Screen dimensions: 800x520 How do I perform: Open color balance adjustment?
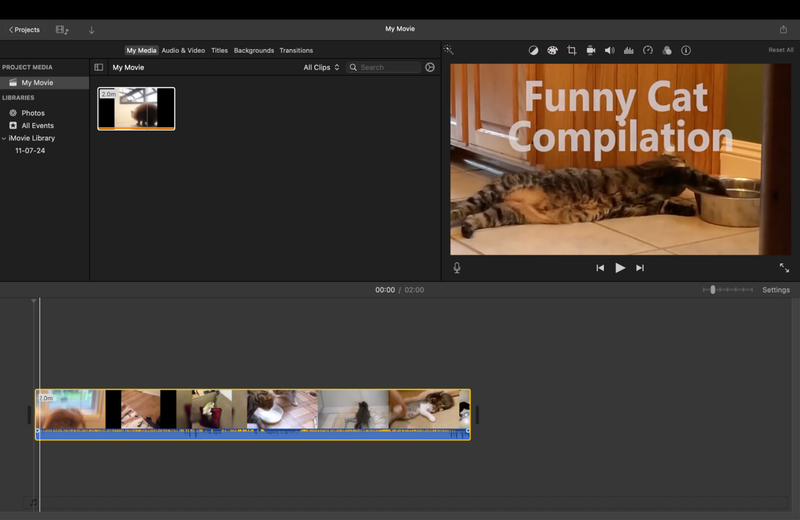pyautogui.click(x=533, y=51)
